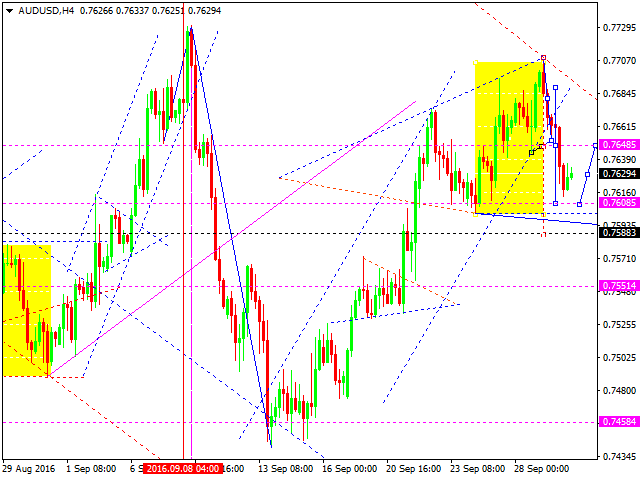This screenshot has height=480, width=640.
Task: Click time axis label 29 Aug 2016
Action: click(x=29, y=469)
